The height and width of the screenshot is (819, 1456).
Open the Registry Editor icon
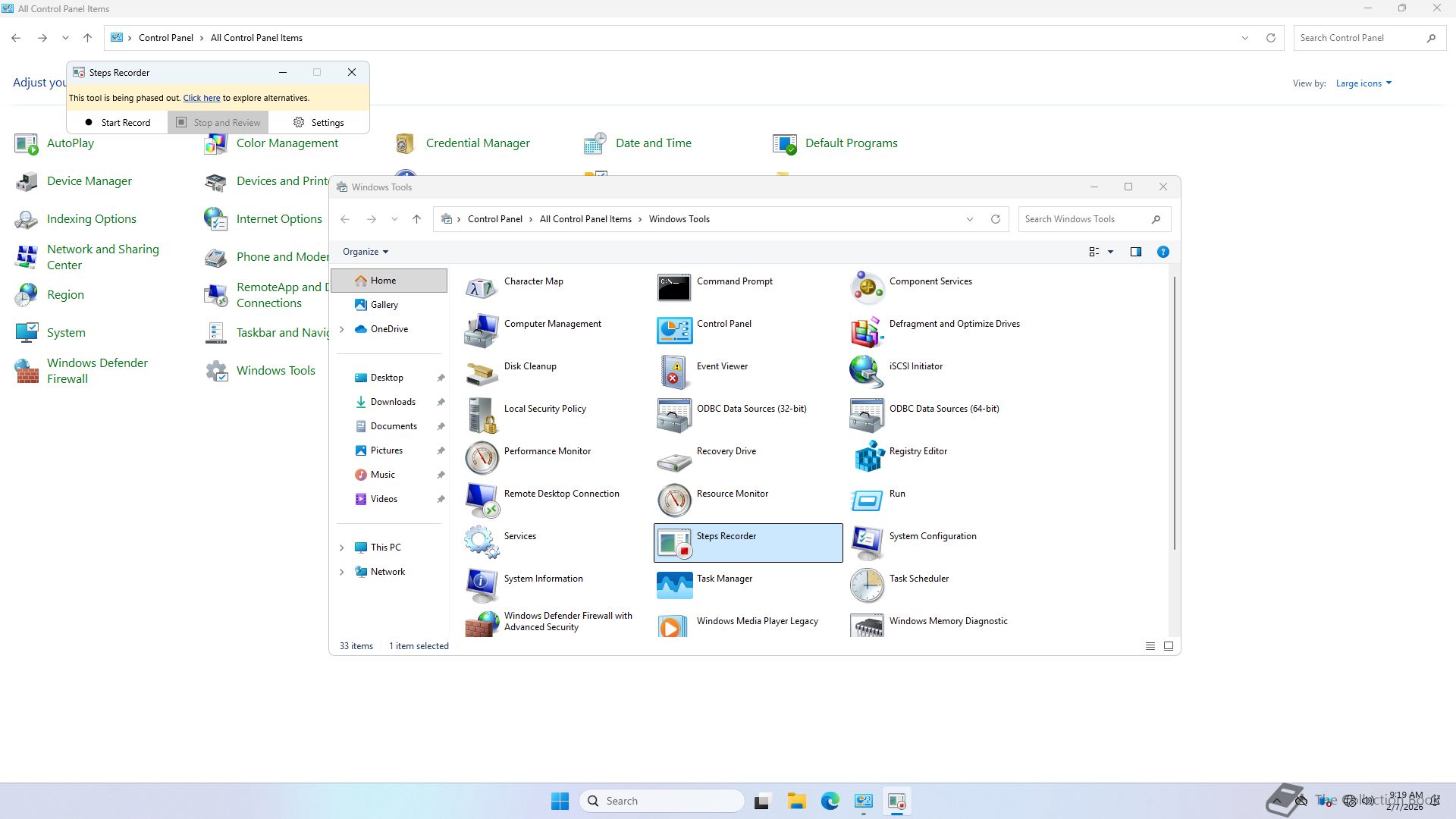[868, 457]
